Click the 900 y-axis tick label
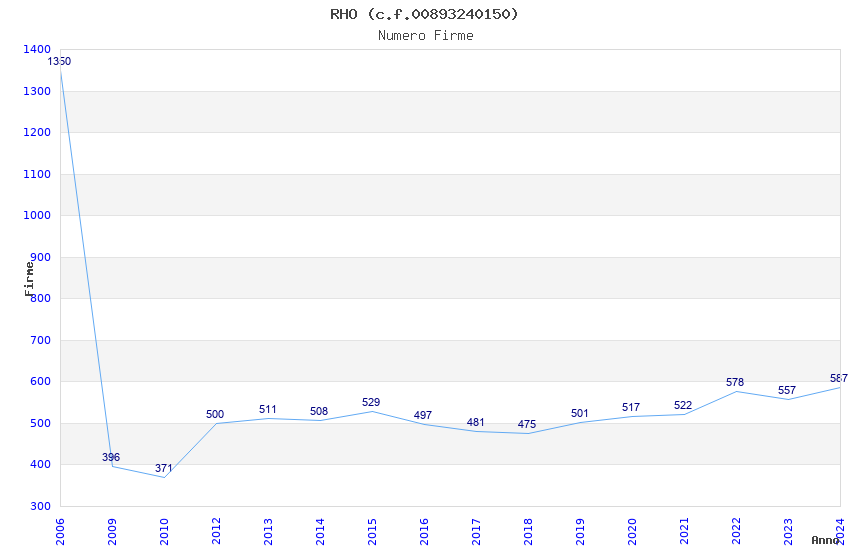850x550 pixels. tap(40, 257)
